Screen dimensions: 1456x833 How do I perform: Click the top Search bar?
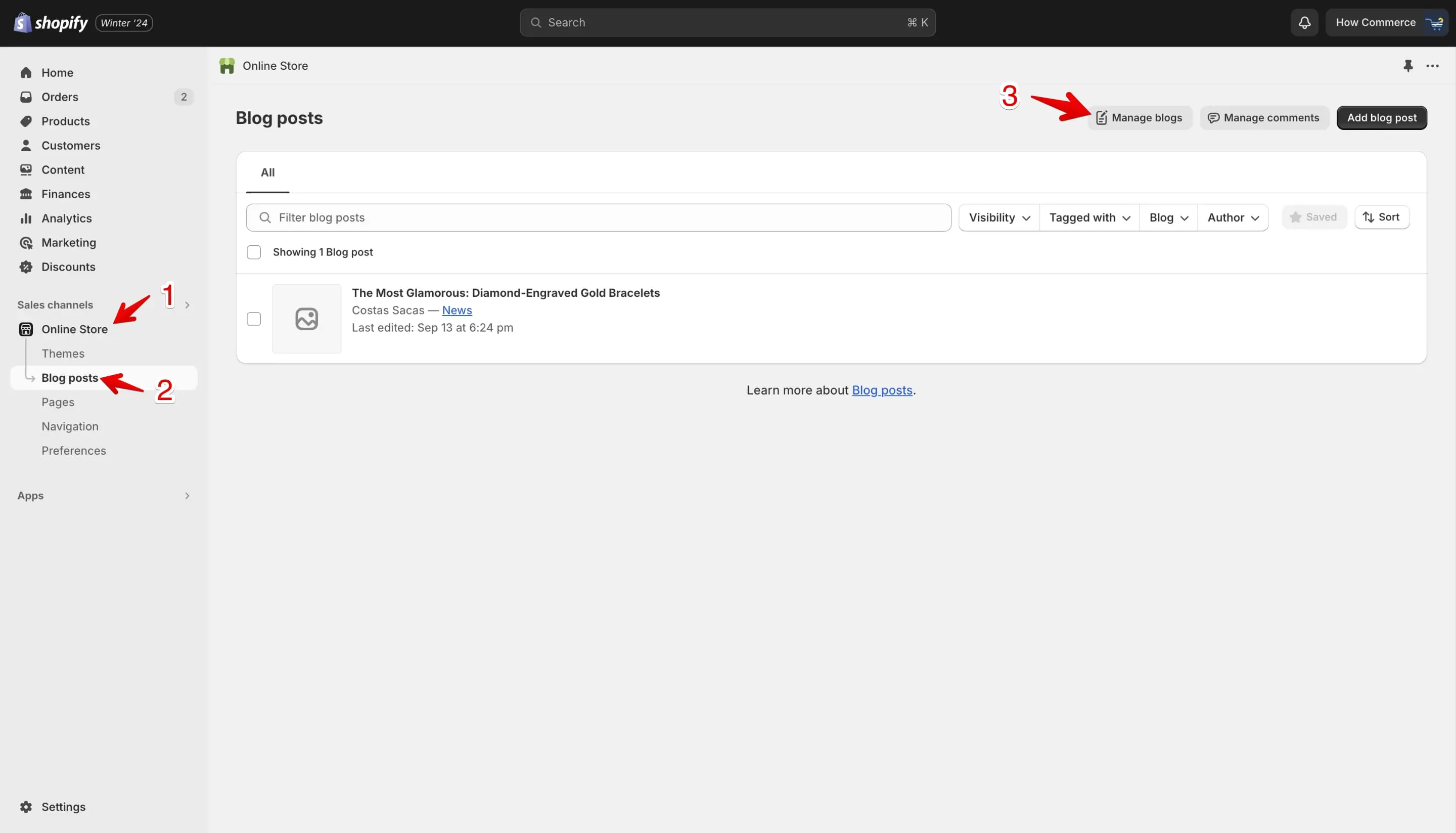(x=727, y=22)
